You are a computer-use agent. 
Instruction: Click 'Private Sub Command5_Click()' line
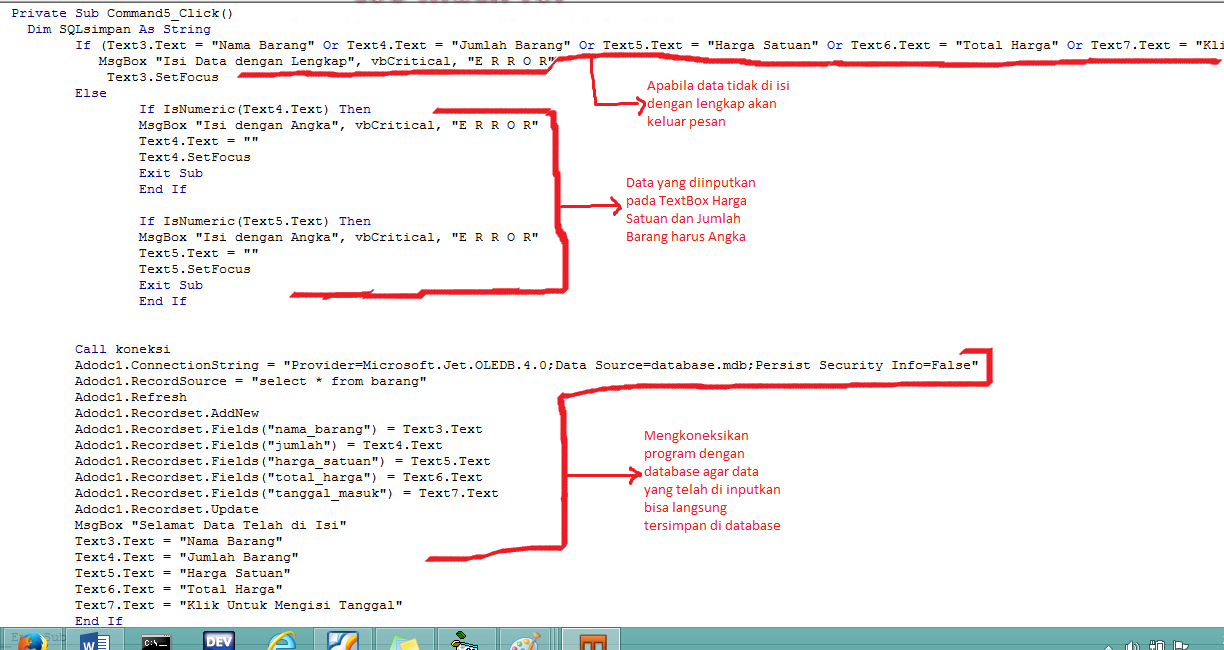tap(122, 13)
